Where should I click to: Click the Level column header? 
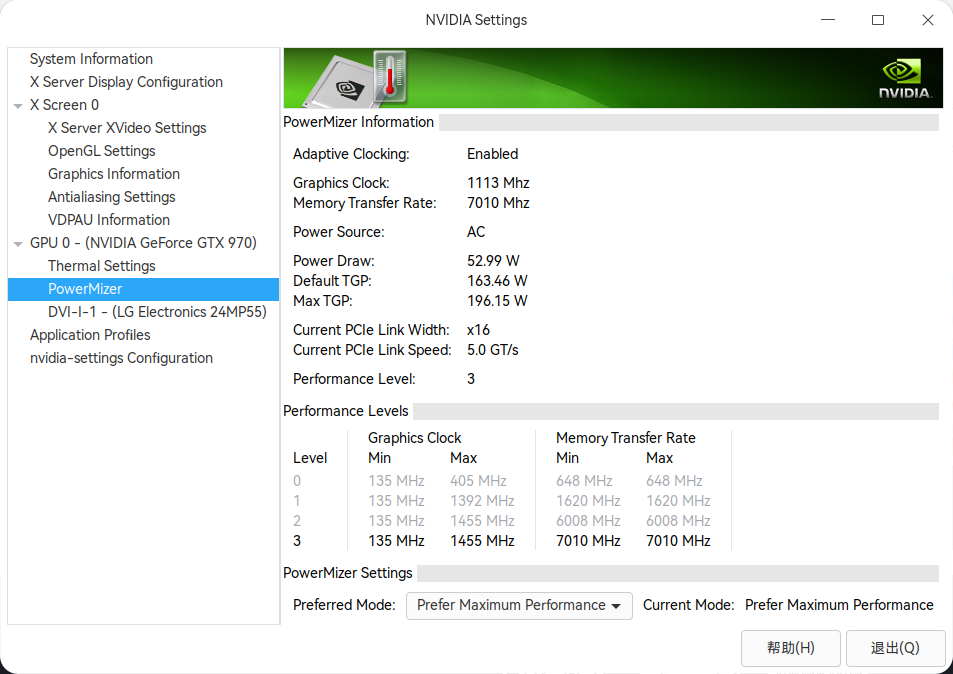(x=310, y=459)
